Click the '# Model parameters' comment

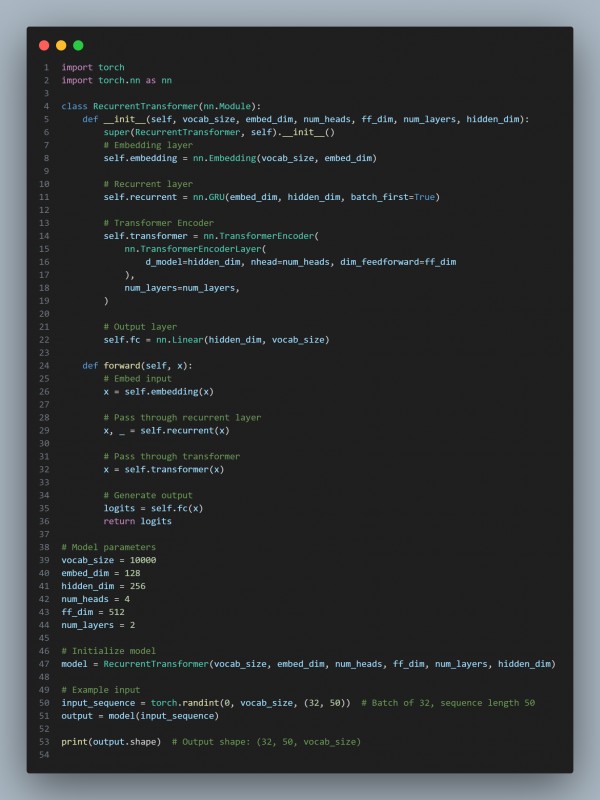(109, 547)
